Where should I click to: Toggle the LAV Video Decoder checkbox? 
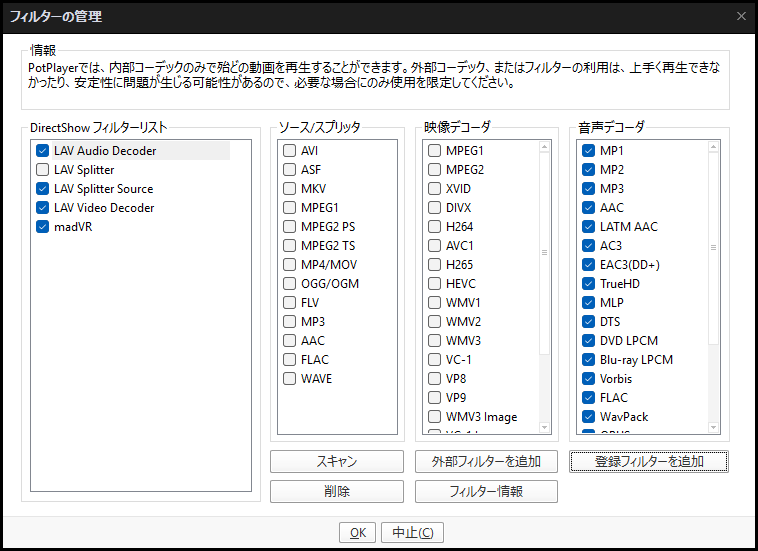[42, 208]
